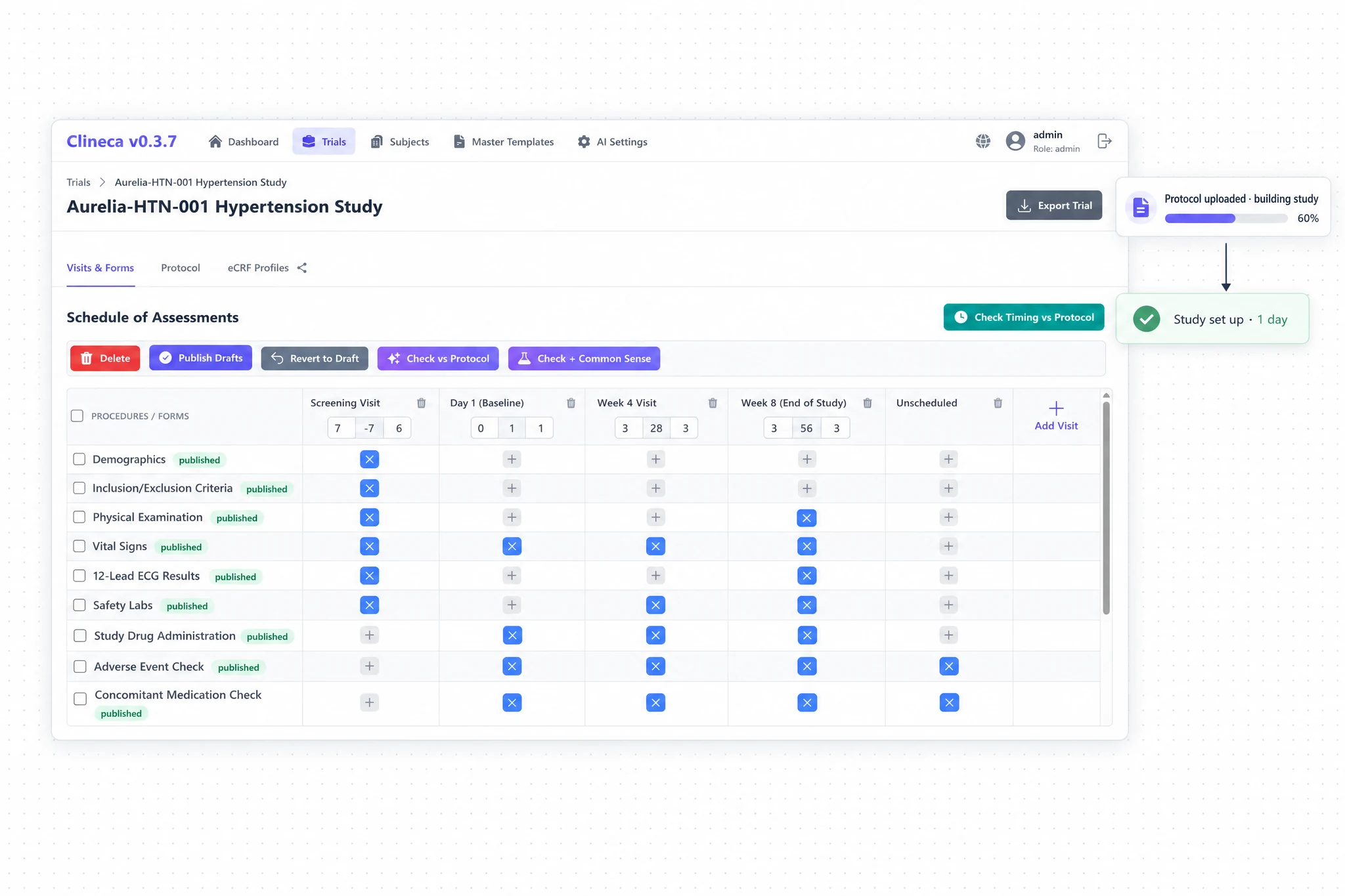
Task: Unassign Adverse Event Check from Unscheduled visit
Action: [949, 666]
